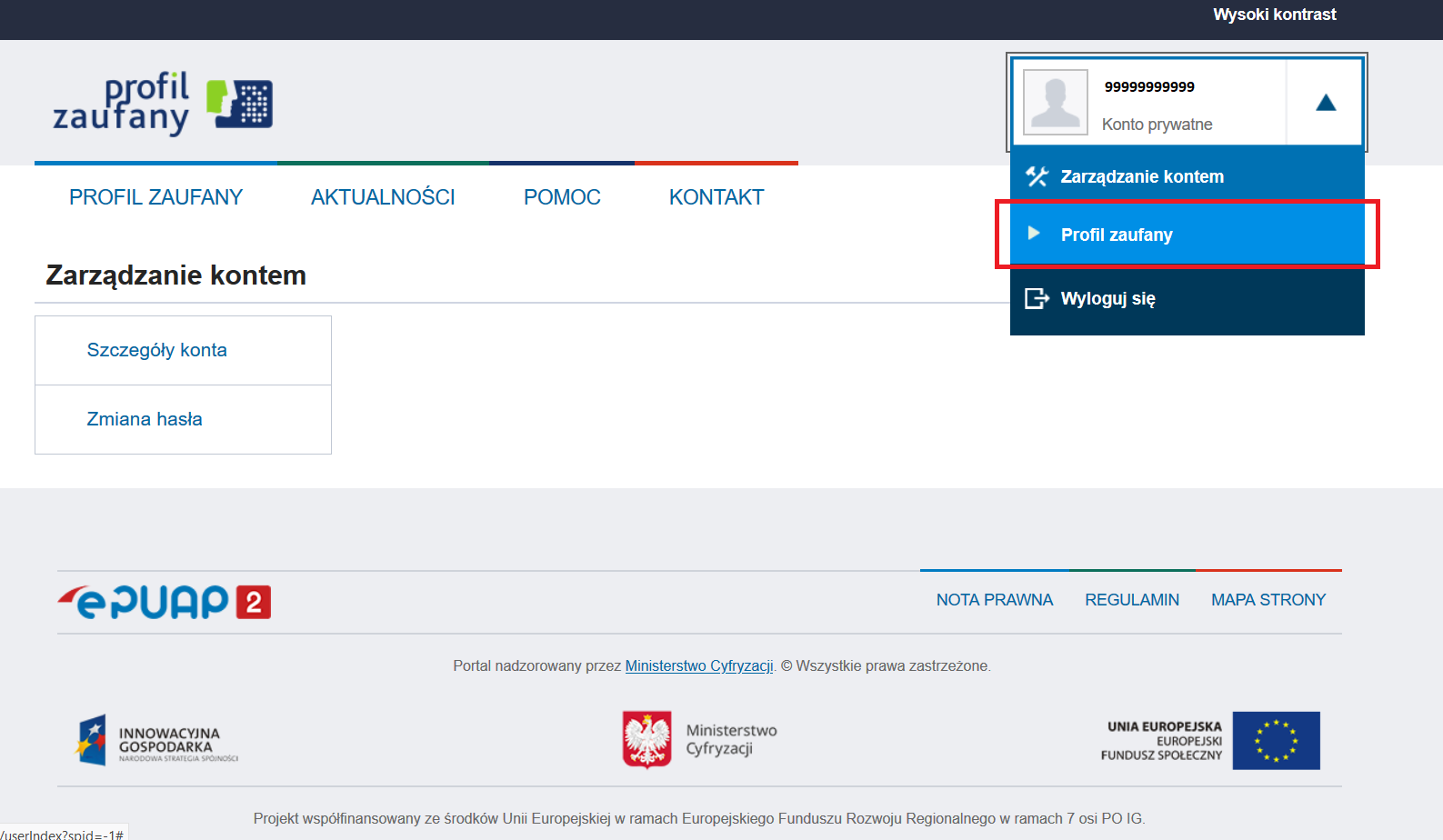
Task: Click the Konto prywatne label
Action: [1157, 125]
